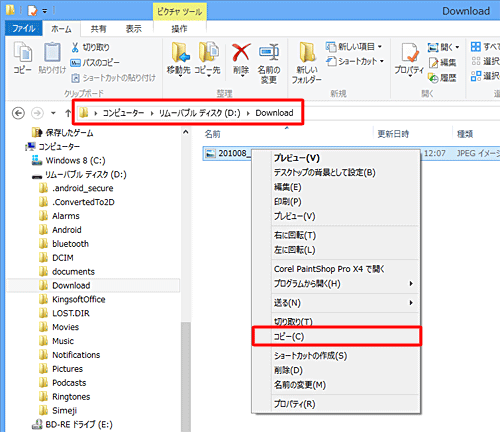Image resolution: width=500 pixels, height=432 pixels.
Task: Click the Properties (プロパティ) ribbon icon
Action: (x=409, y=53)
